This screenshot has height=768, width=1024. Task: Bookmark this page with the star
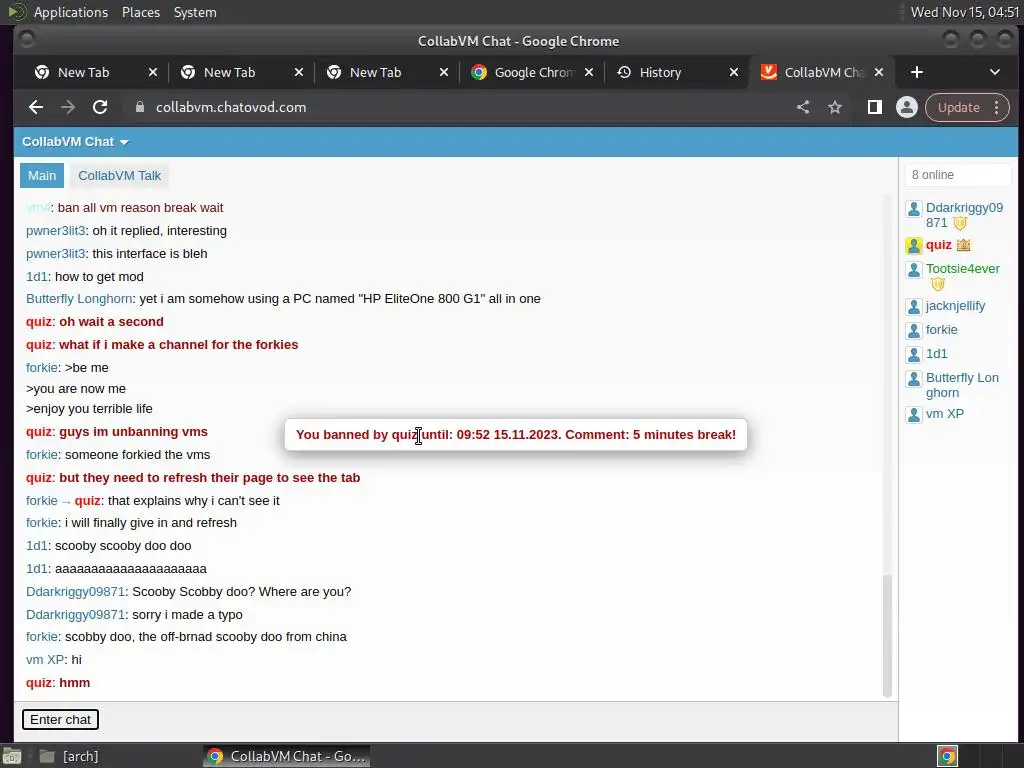(x=835, y=107)
